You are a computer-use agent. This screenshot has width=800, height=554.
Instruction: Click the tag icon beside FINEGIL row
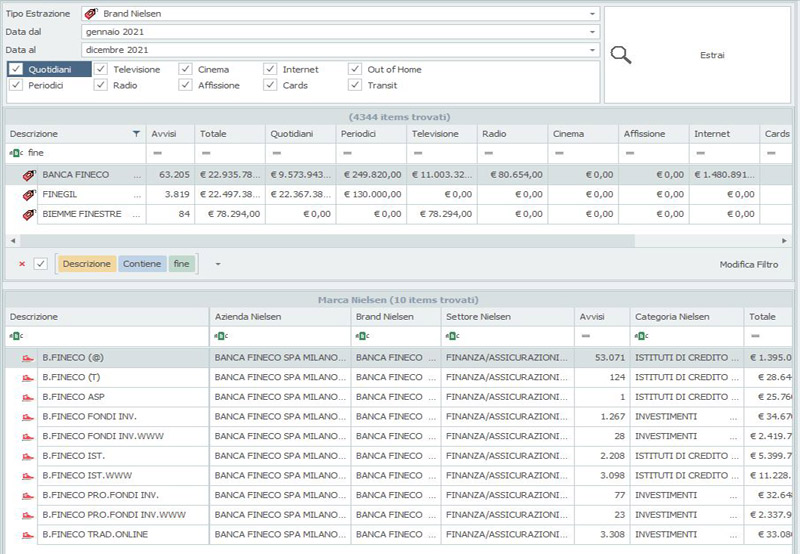(28, 195)
